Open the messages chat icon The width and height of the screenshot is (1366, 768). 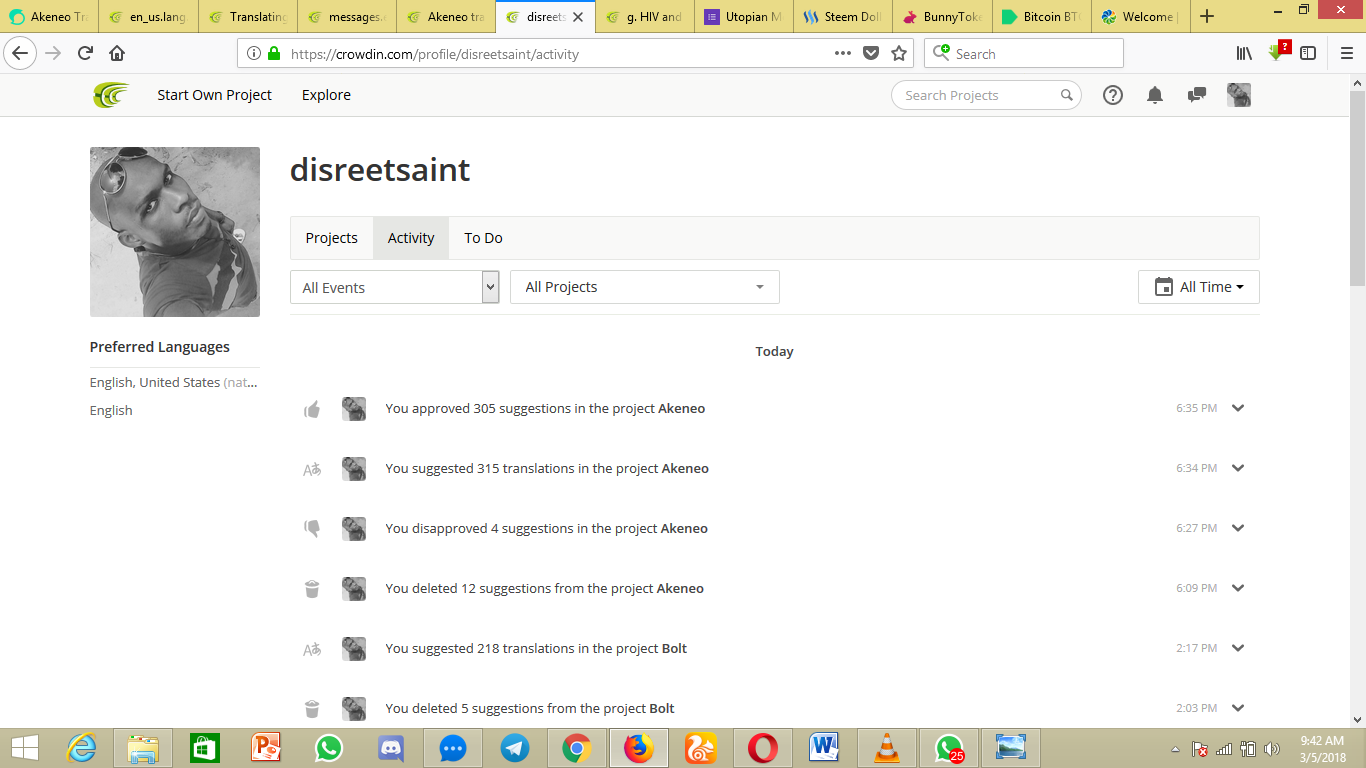click(x=1196, y=95)
